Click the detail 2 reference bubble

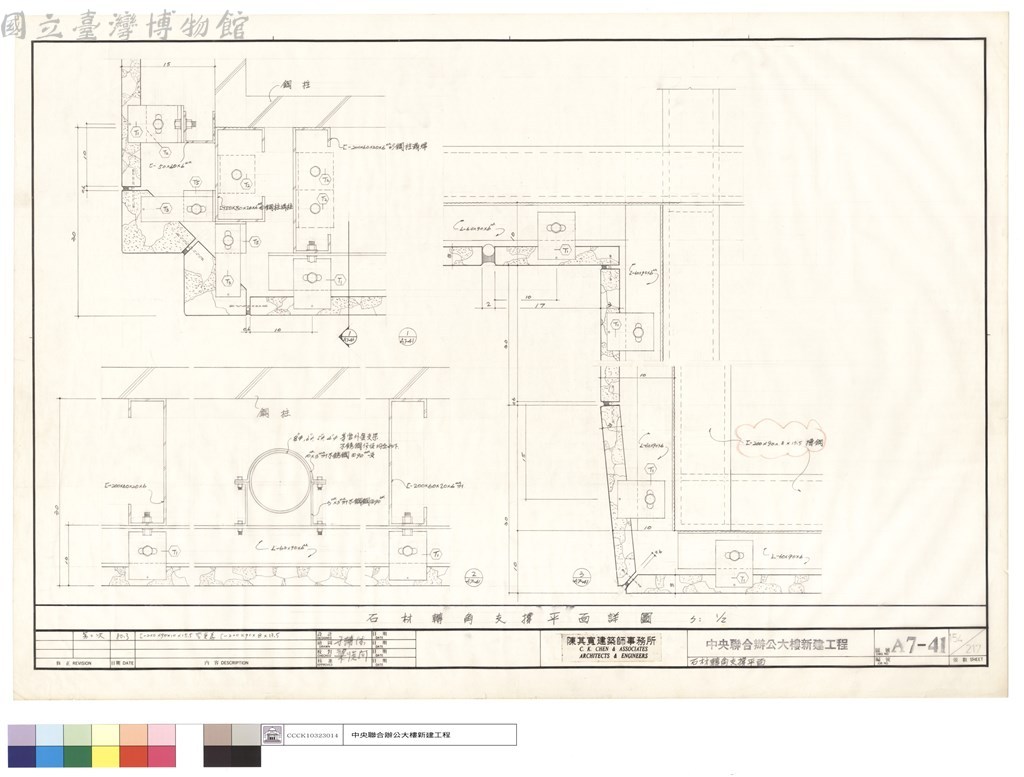(473, 578)
